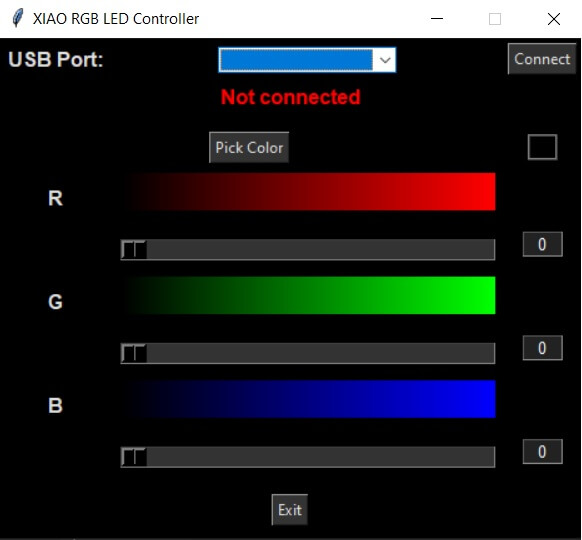Click the color preview swatch box

(542, 147)
